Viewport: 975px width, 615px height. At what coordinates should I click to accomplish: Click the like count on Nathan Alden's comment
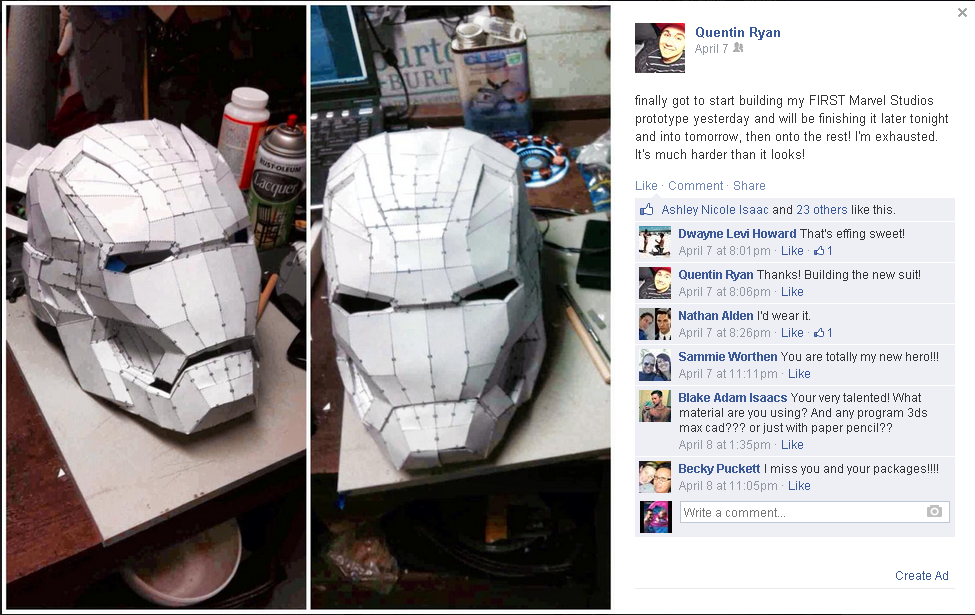[x=823, y=333]
